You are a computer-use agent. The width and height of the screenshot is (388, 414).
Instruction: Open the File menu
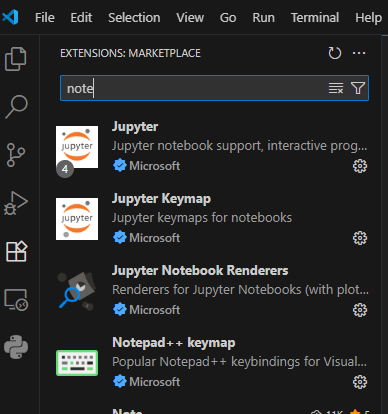click(45, 17)
